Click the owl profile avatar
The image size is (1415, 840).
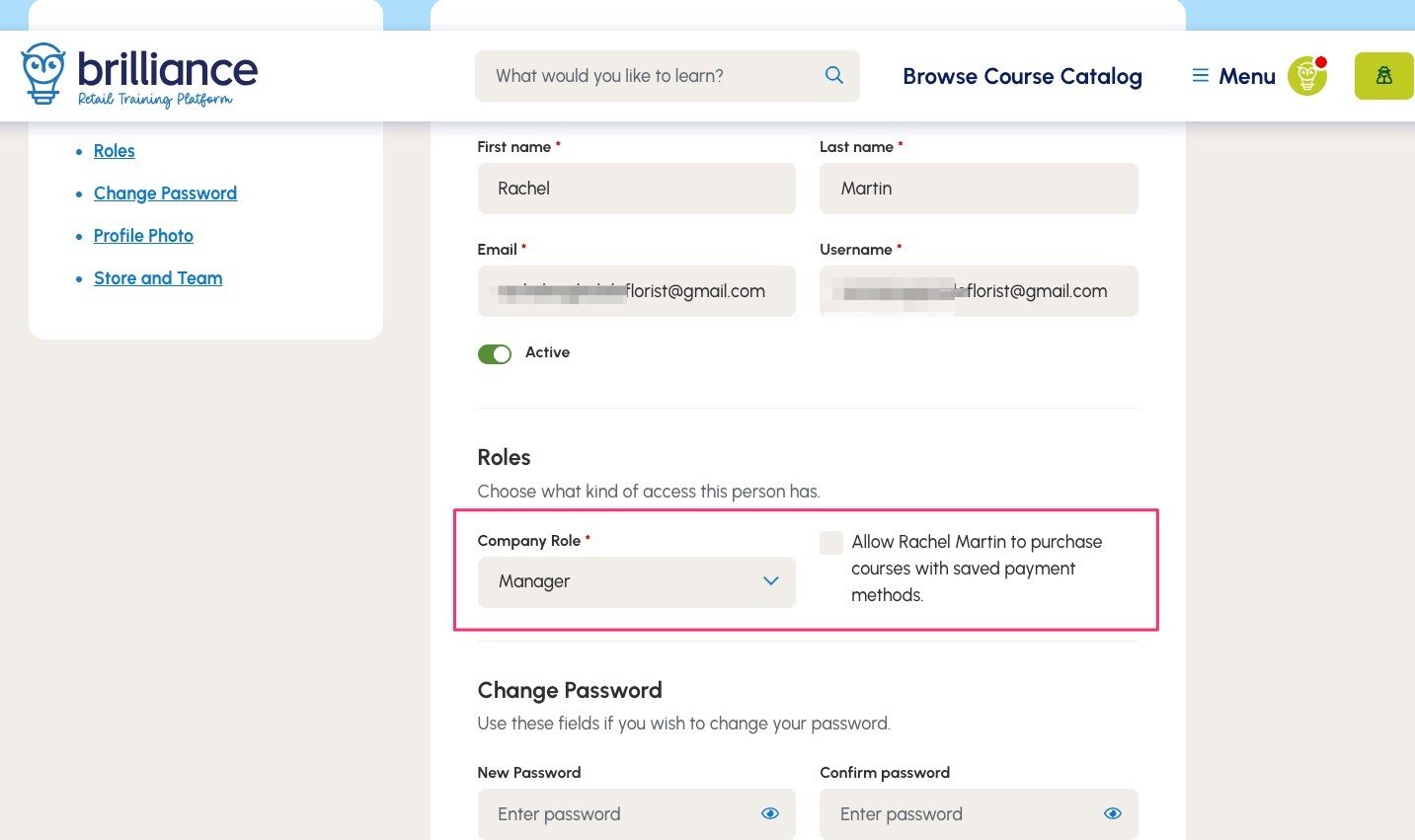[1306, 76]
